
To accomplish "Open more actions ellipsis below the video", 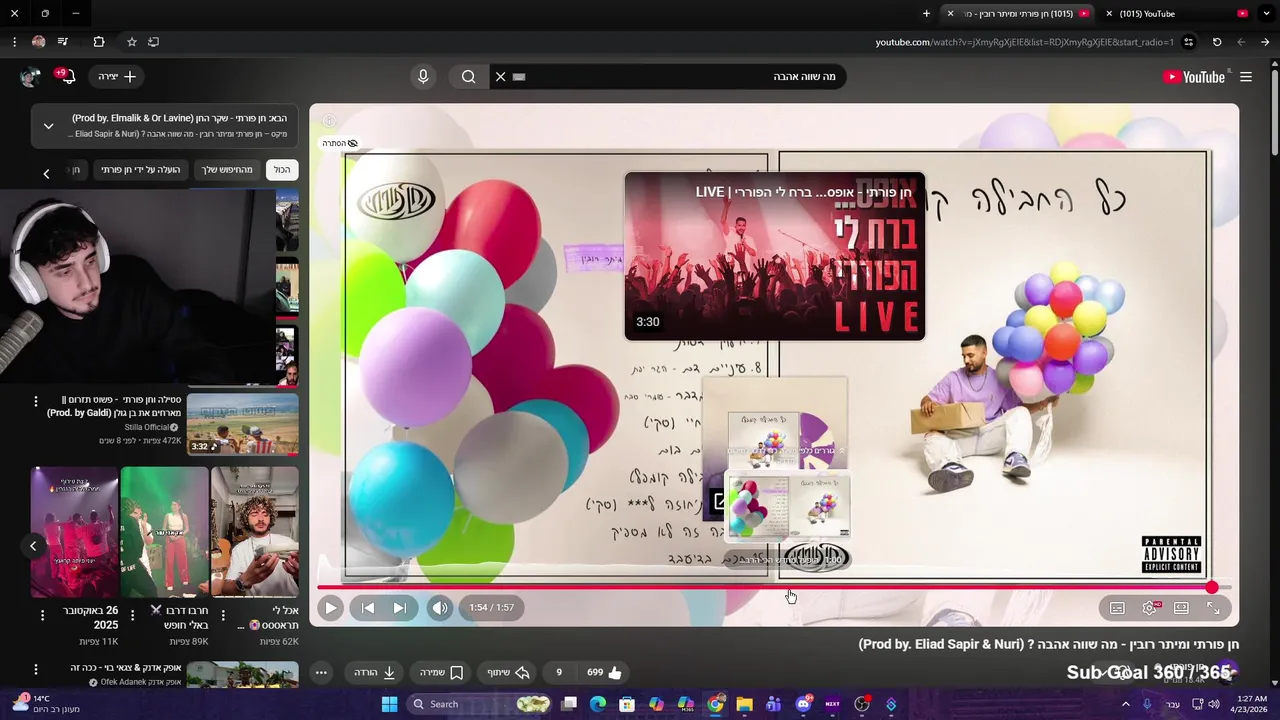I will pyautogui.click(x=321, y=673).
